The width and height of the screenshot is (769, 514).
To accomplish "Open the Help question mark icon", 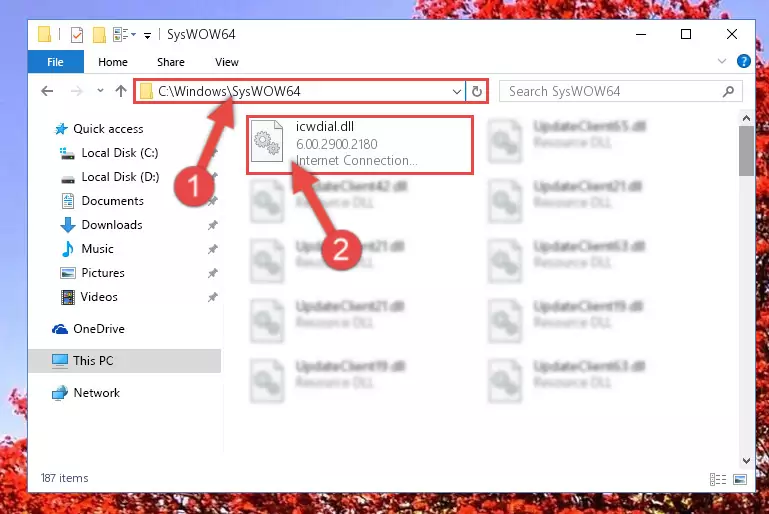I will (743, 61).
